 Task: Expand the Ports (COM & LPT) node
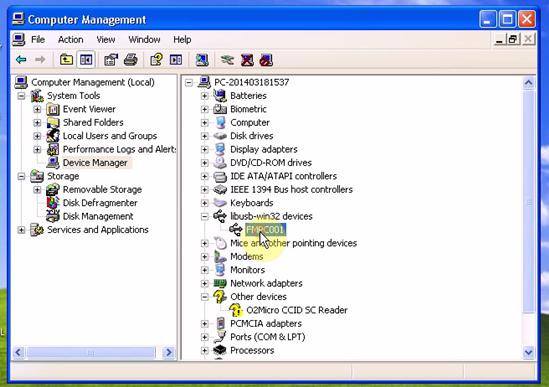[x=205, y=337]
